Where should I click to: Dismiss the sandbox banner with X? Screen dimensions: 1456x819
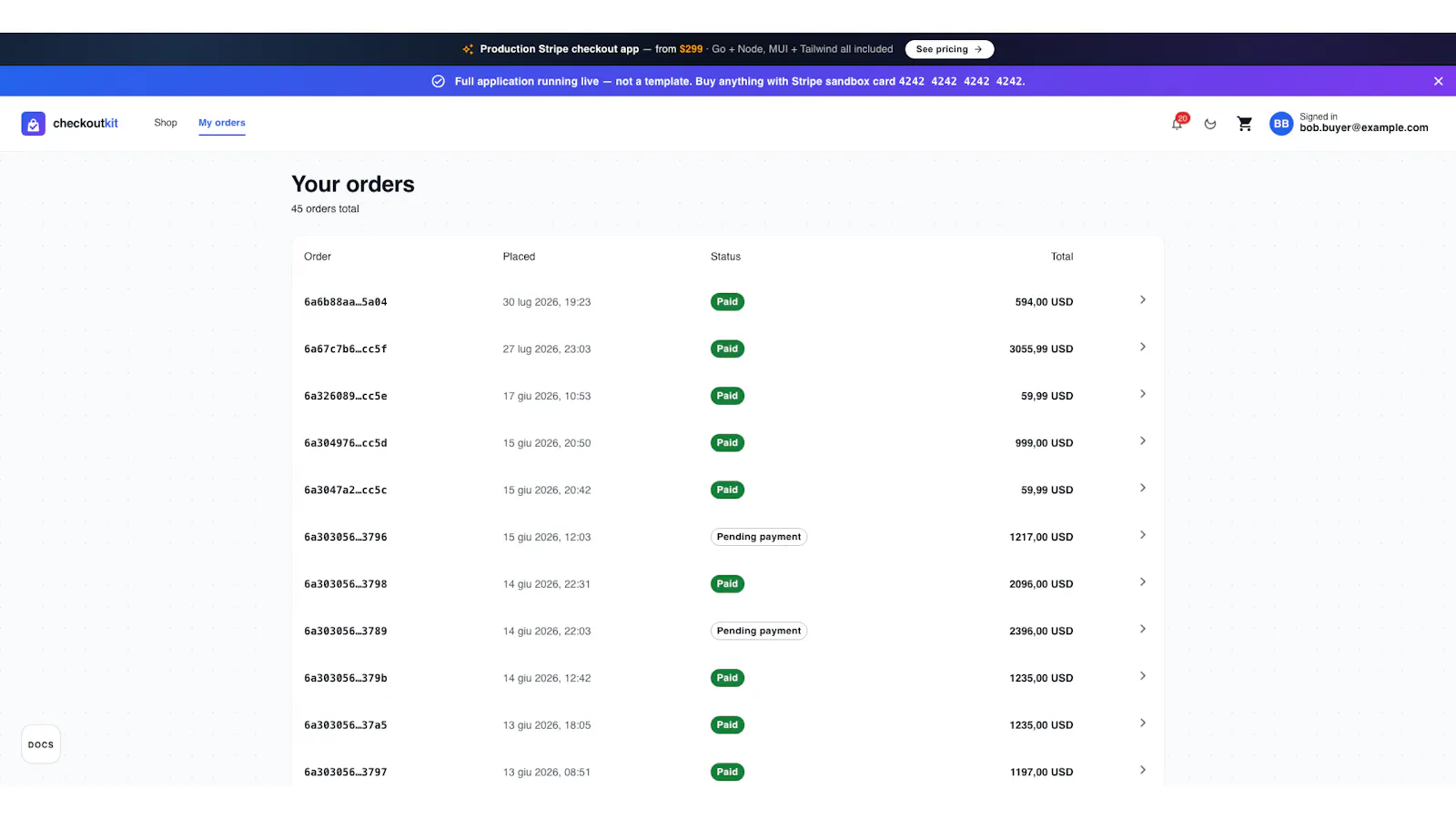(x=1439, y=81)
